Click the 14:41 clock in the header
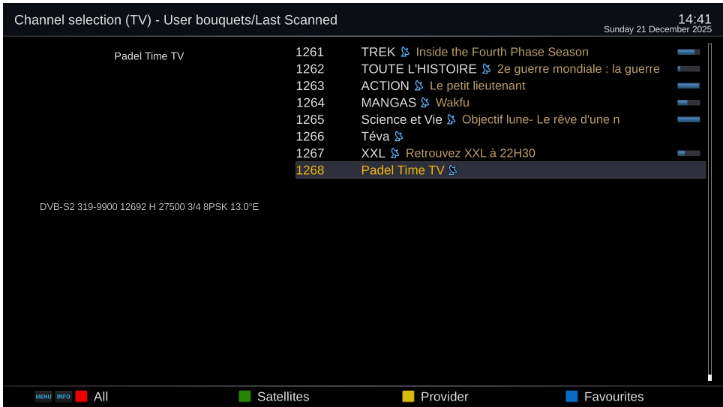Image resolution: width=723 pixels, height=407 pixels. pyautogui.click(x=693, y=18)
